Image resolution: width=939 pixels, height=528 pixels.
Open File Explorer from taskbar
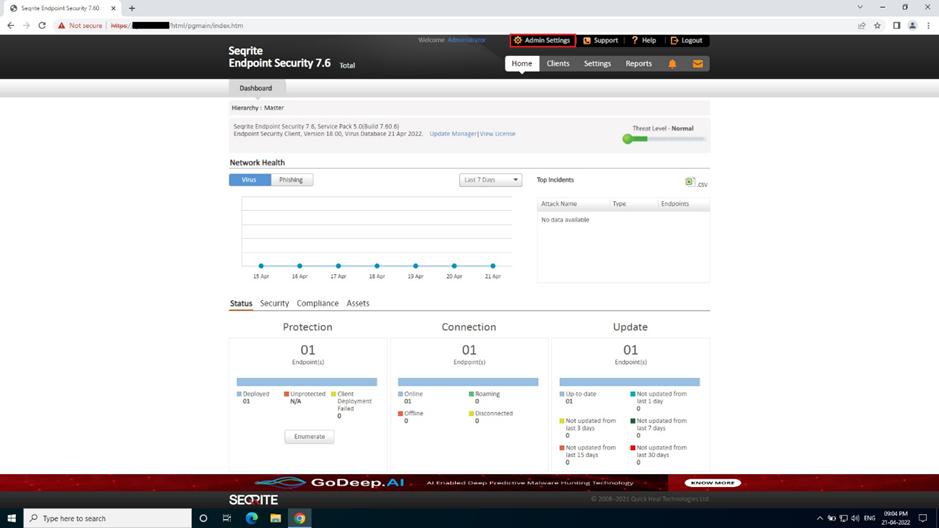(x=275, y=518)
